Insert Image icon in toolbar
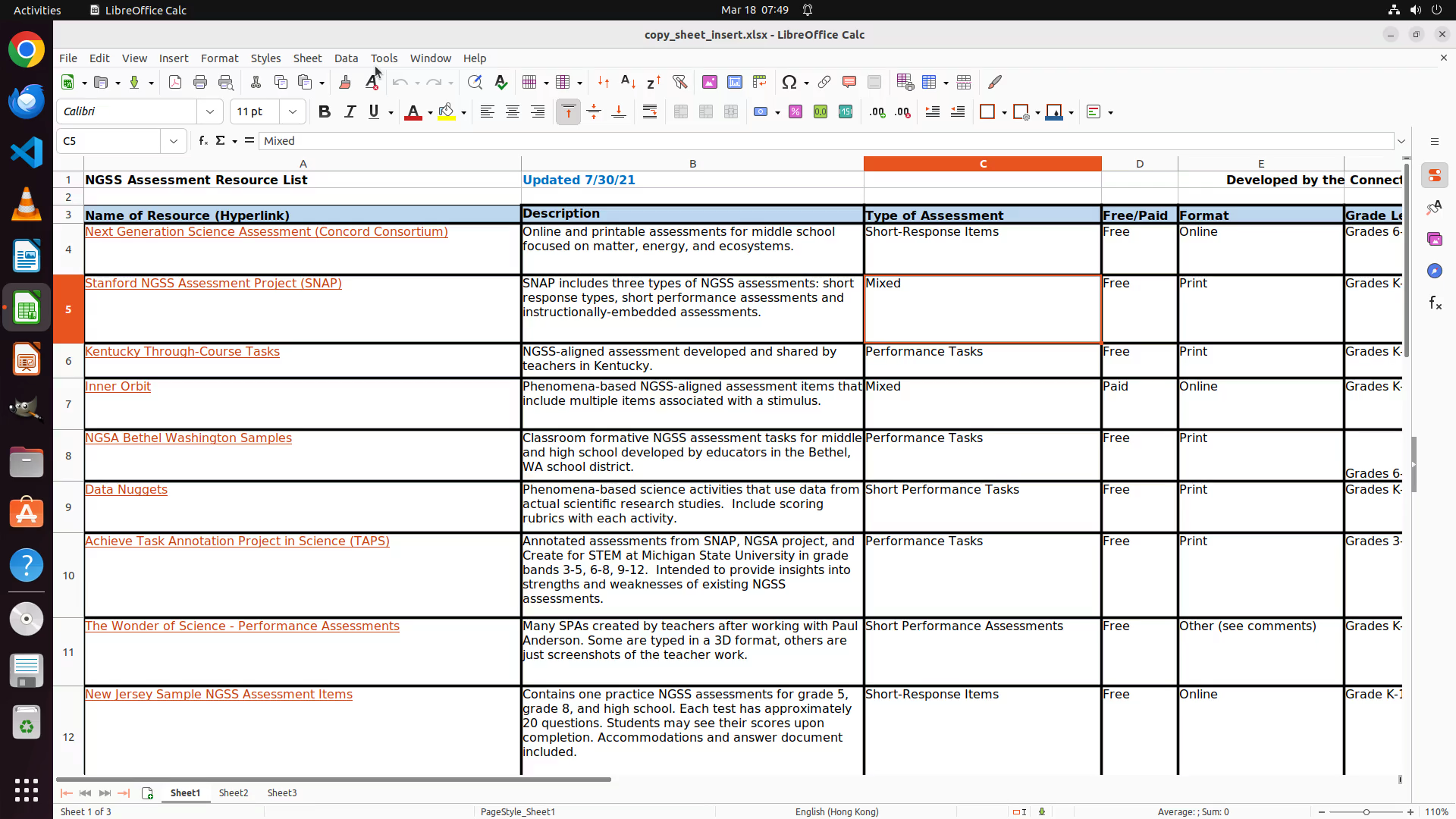Viewport: 1456px width, 819px height. pyautogui.click(x=710, y=82)
